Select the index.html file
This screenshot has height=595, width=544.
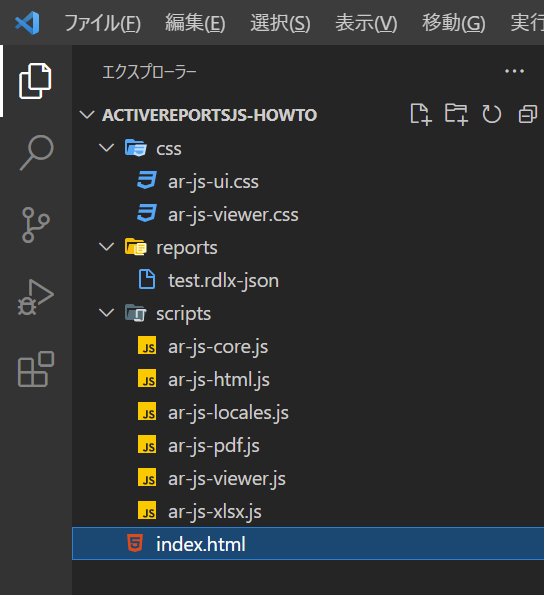coord(308,544)
